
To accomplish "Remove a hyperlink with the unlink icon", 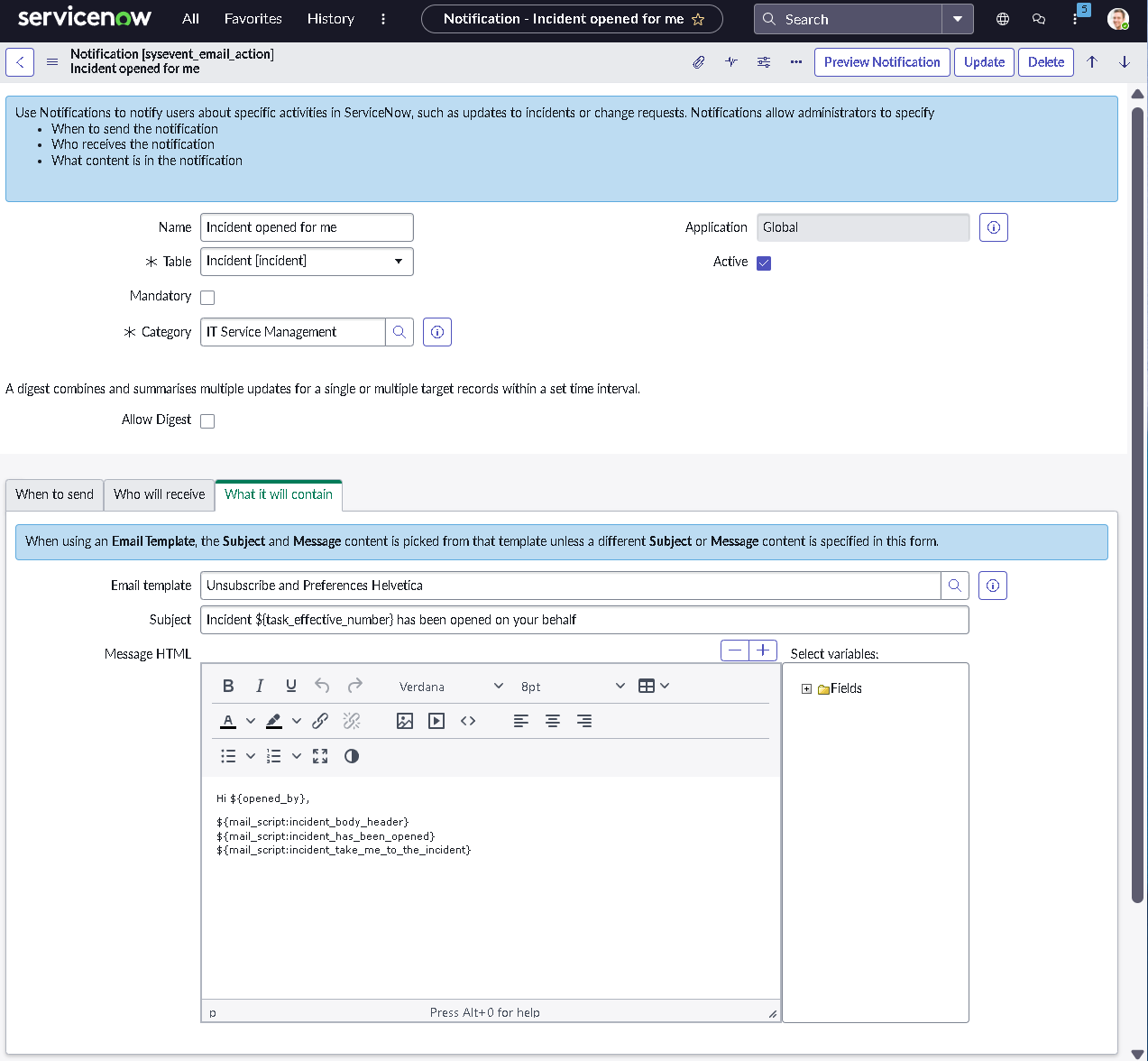I will point(351,720).
